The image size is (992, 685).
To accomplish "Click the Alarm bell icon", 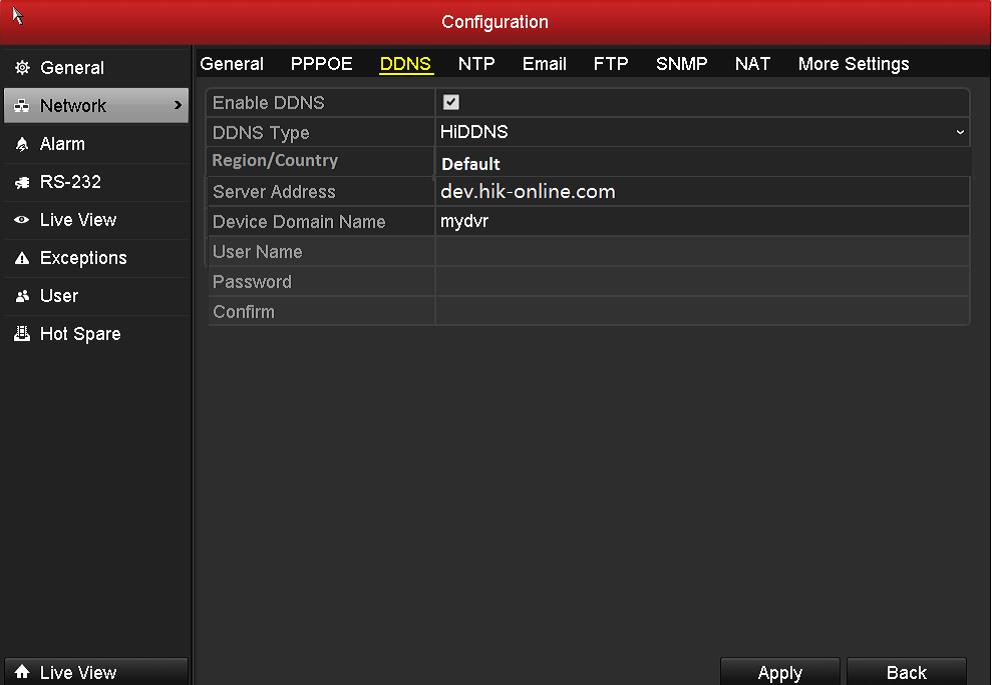I will tap(22, 144).
